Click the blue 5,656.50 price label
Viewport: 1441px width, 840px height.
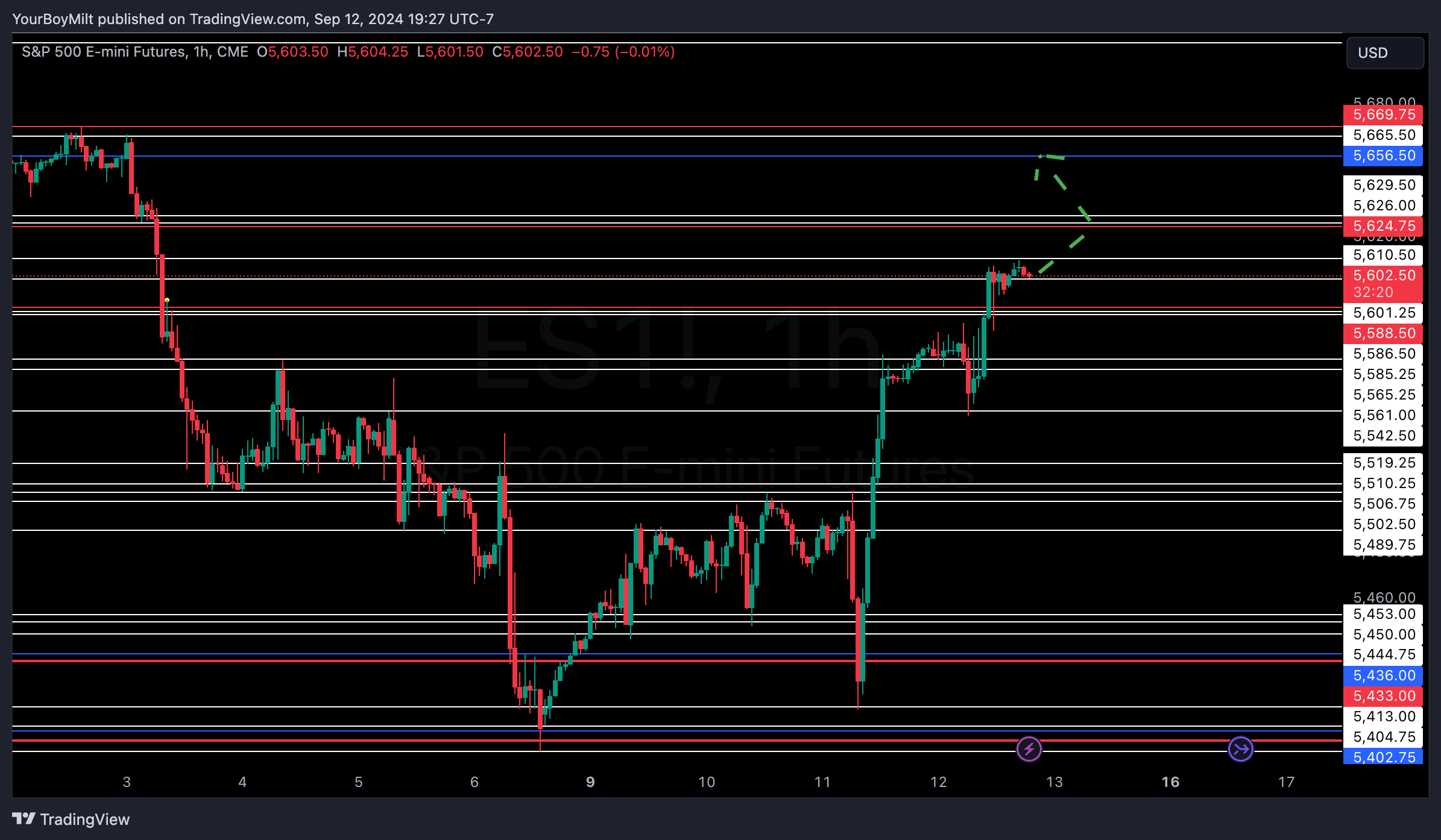(1383, 155)
